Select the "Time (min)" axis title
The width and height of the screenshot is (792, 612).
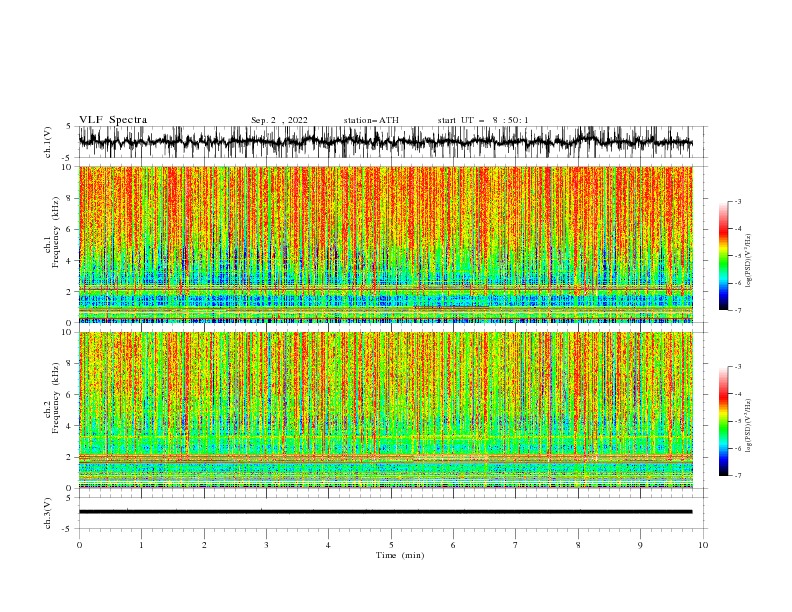coord(400,555)
